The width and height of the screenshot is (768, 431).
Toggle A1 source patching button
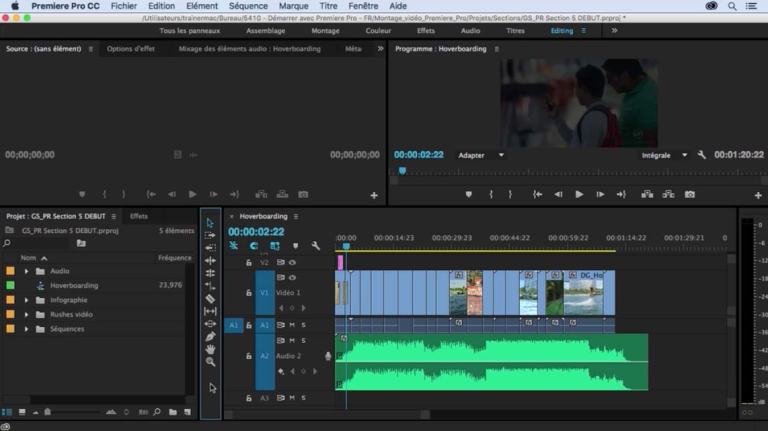pyautogui.click(x=234, y=325)
